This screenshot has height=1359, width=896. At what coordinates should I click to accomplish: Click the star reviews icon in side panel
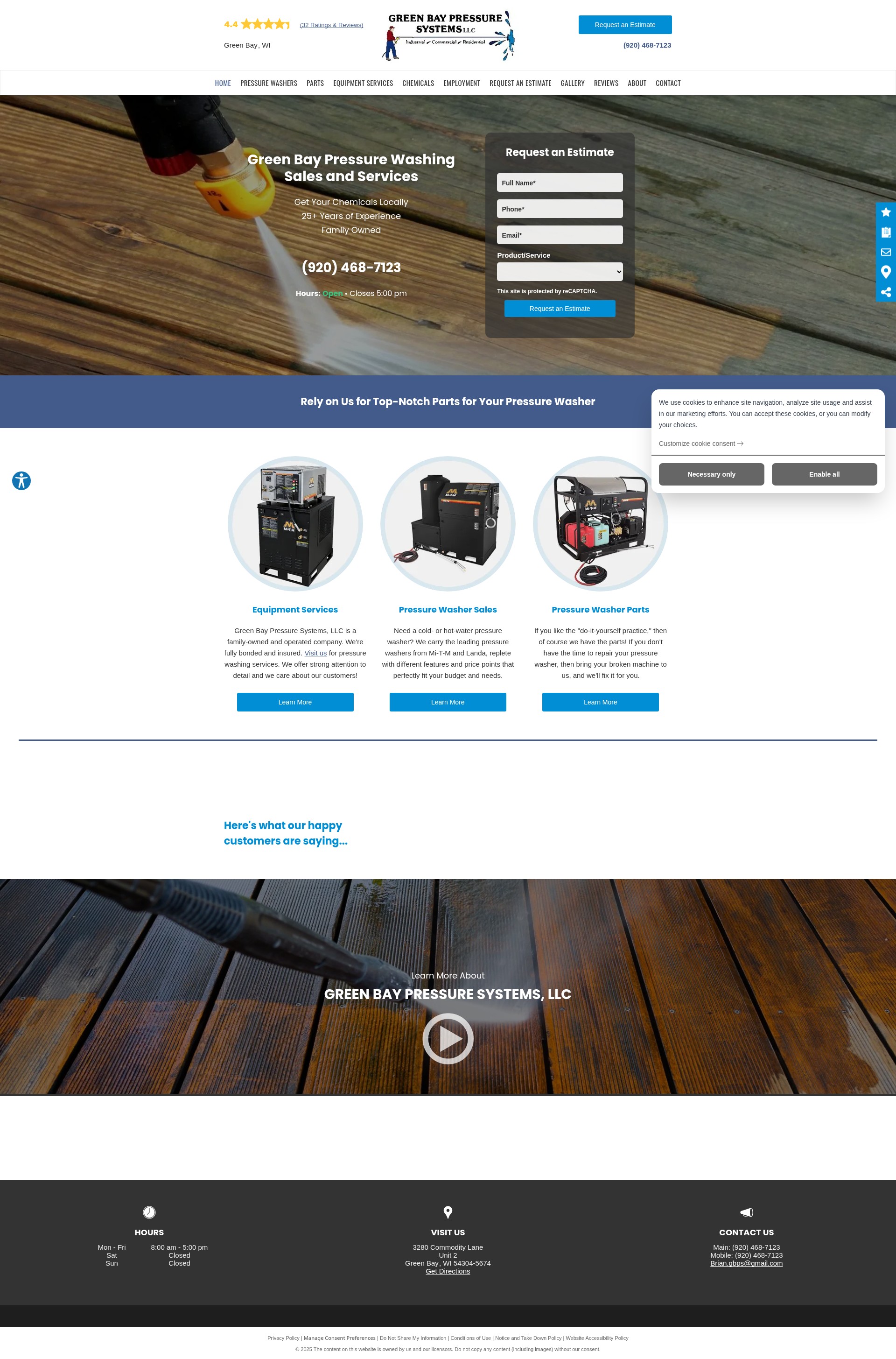886,212
